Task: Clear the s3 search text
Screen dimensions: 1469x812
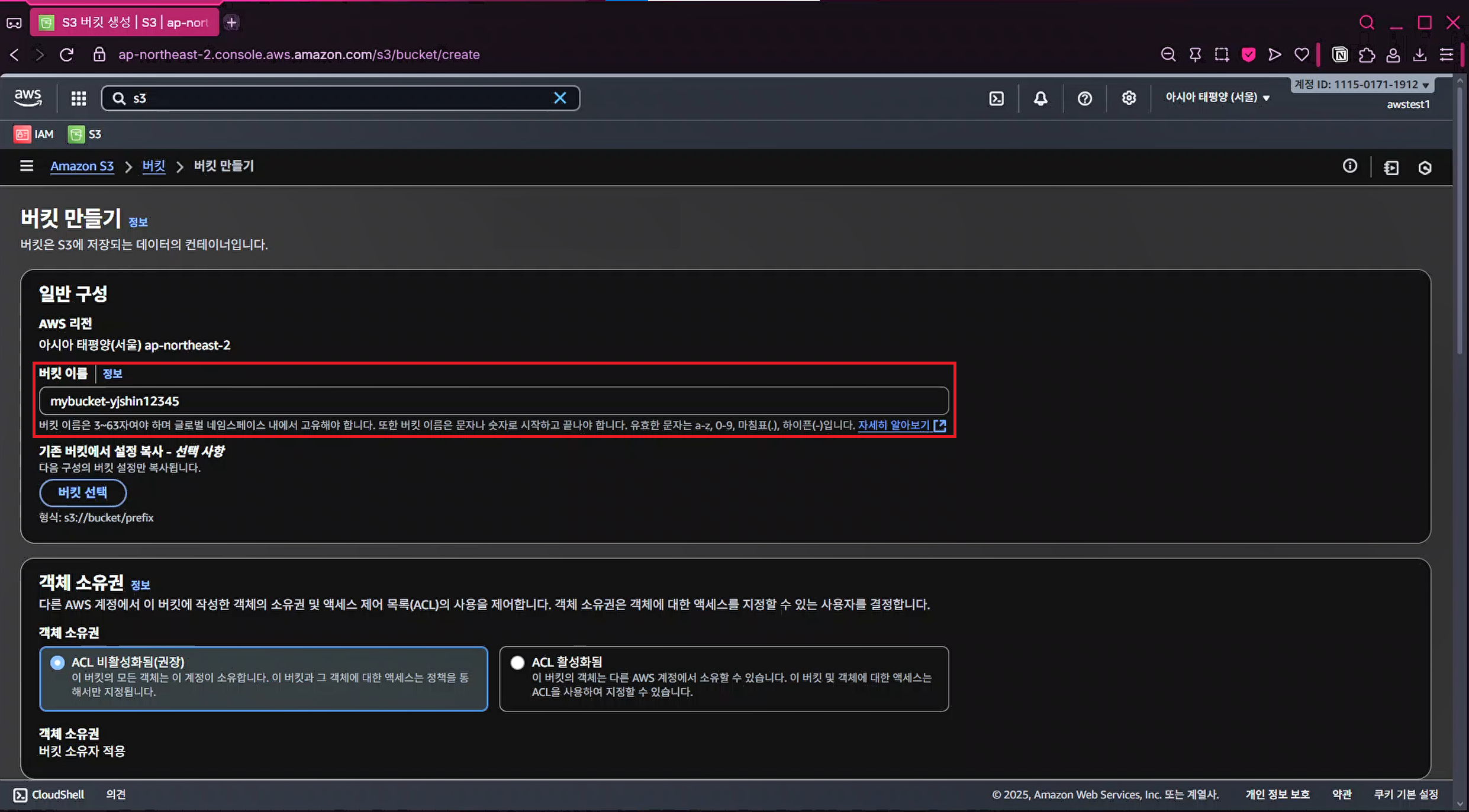Action: pos(560,98)
